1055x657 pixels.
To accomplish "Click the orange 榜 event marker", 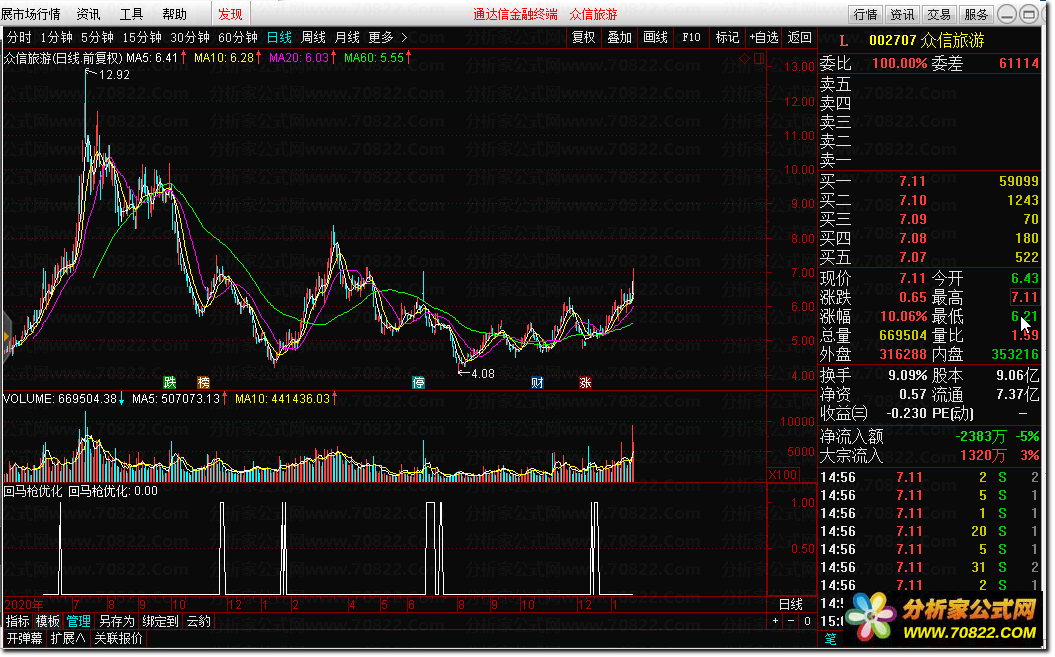I will pyautogui.click(x=204, y=382).
